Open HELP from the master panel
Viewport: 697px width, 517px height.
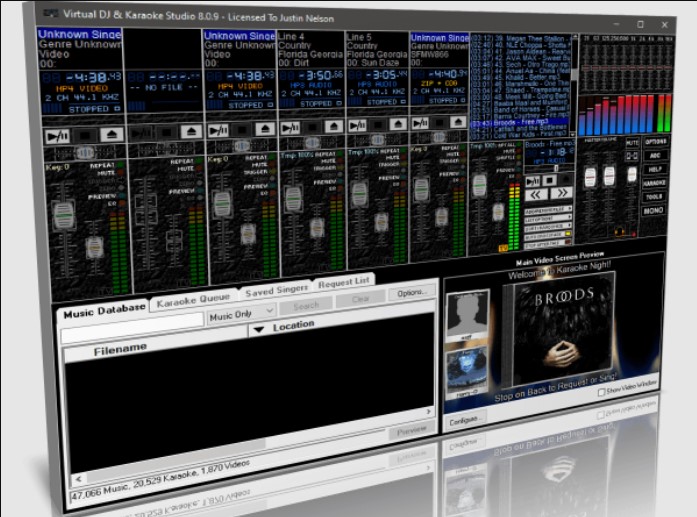[655, 169]
